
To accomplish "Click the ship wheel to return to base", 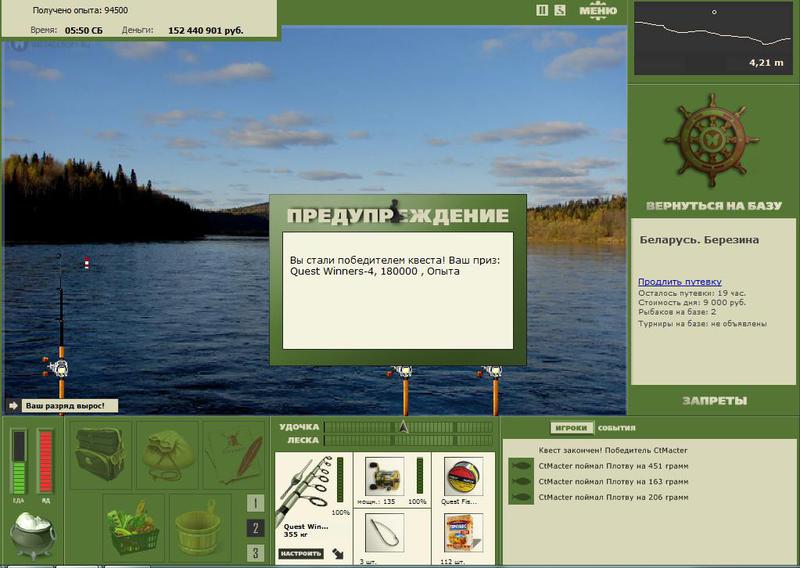I will pyautogui.click(x=711, y=140).
